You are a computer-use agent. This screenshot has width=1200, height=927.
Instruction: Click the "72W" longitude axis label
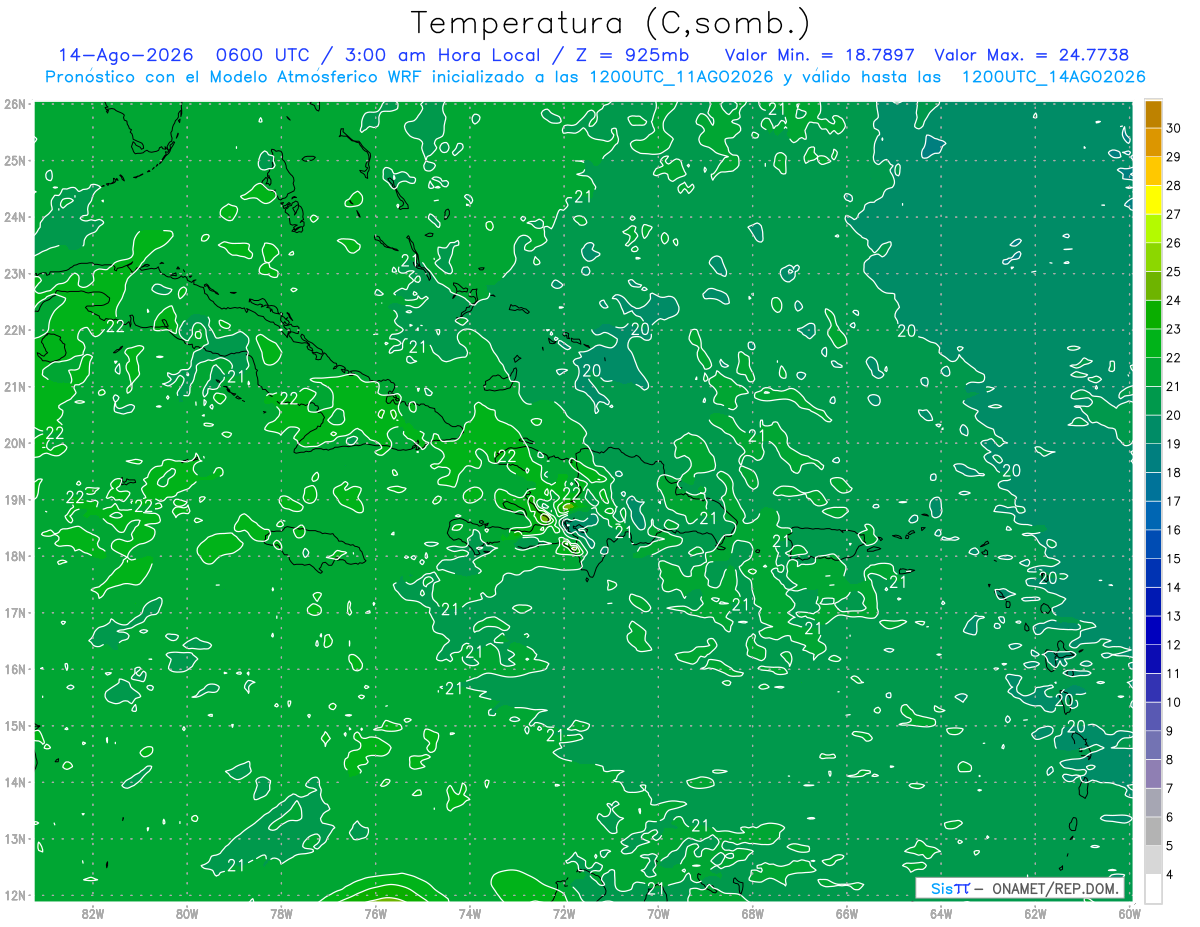click(x=564, y=915)
